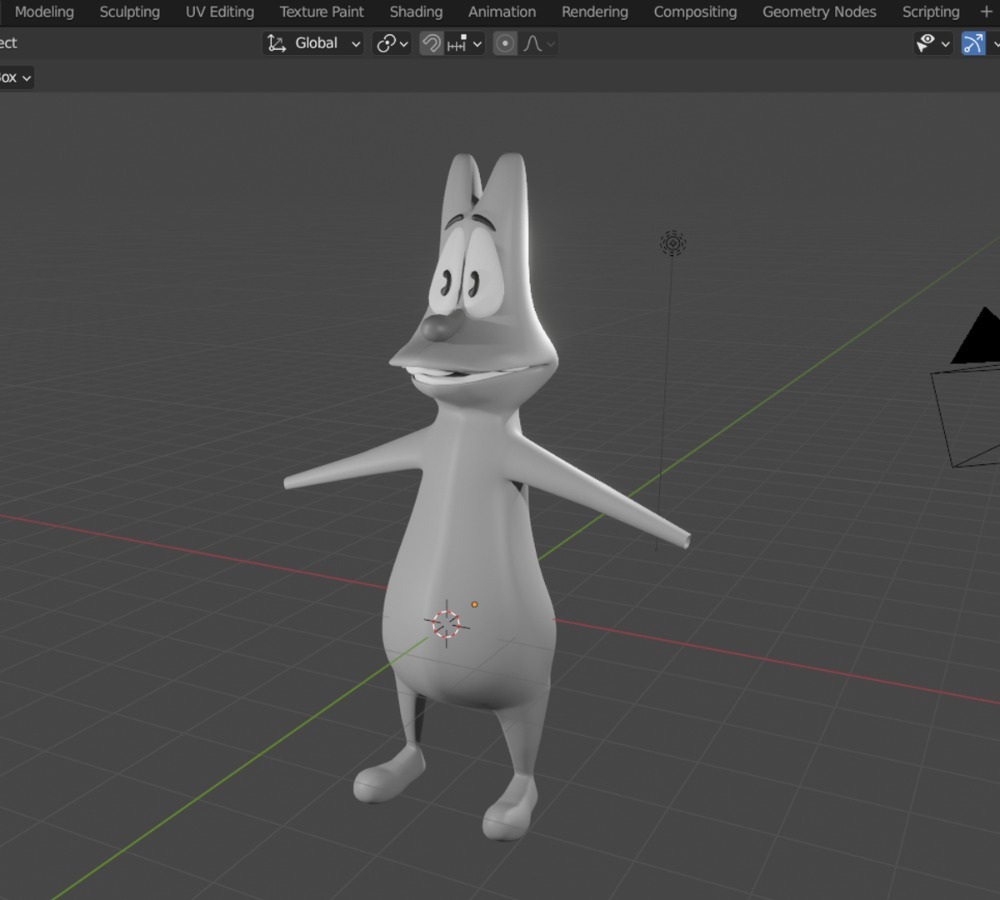
Task: Add a new workspace with plus button
Action: pyautogui.click(x=986, y=11)
